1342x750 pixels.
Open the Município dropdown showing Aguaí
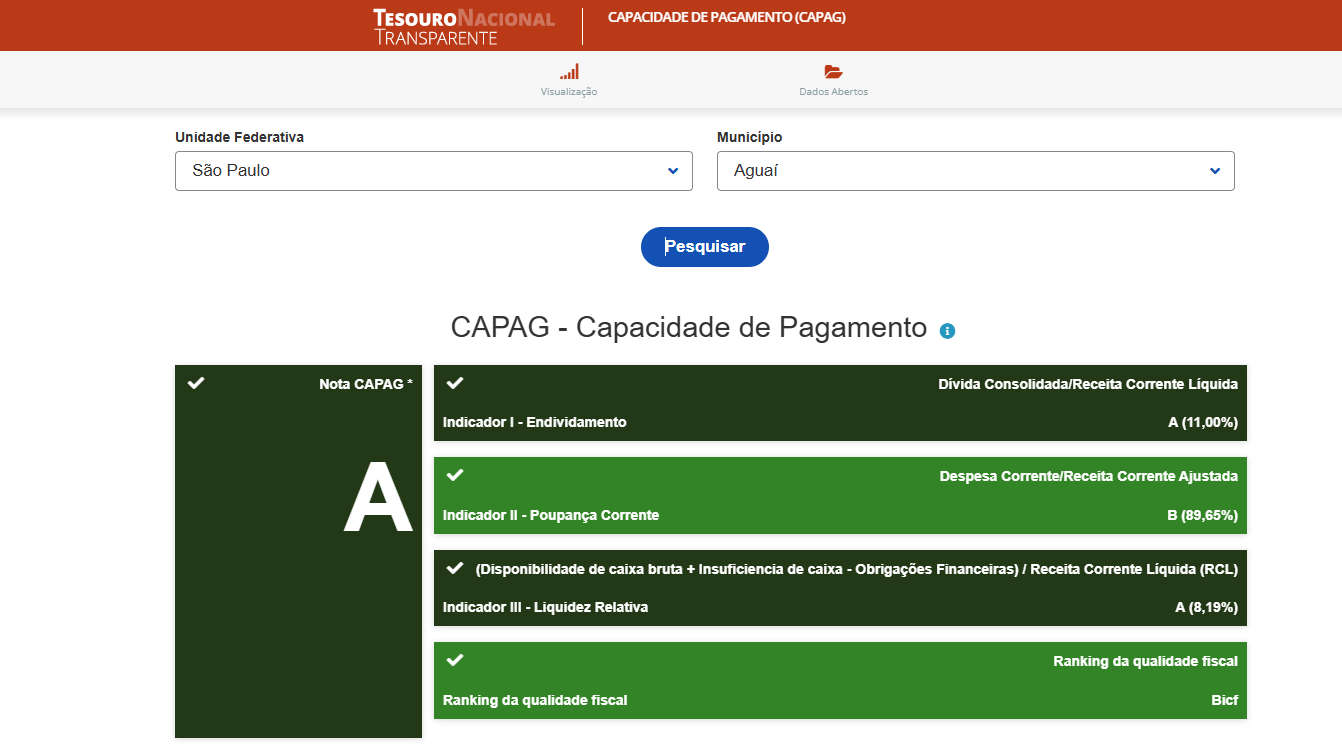point(975,171)
